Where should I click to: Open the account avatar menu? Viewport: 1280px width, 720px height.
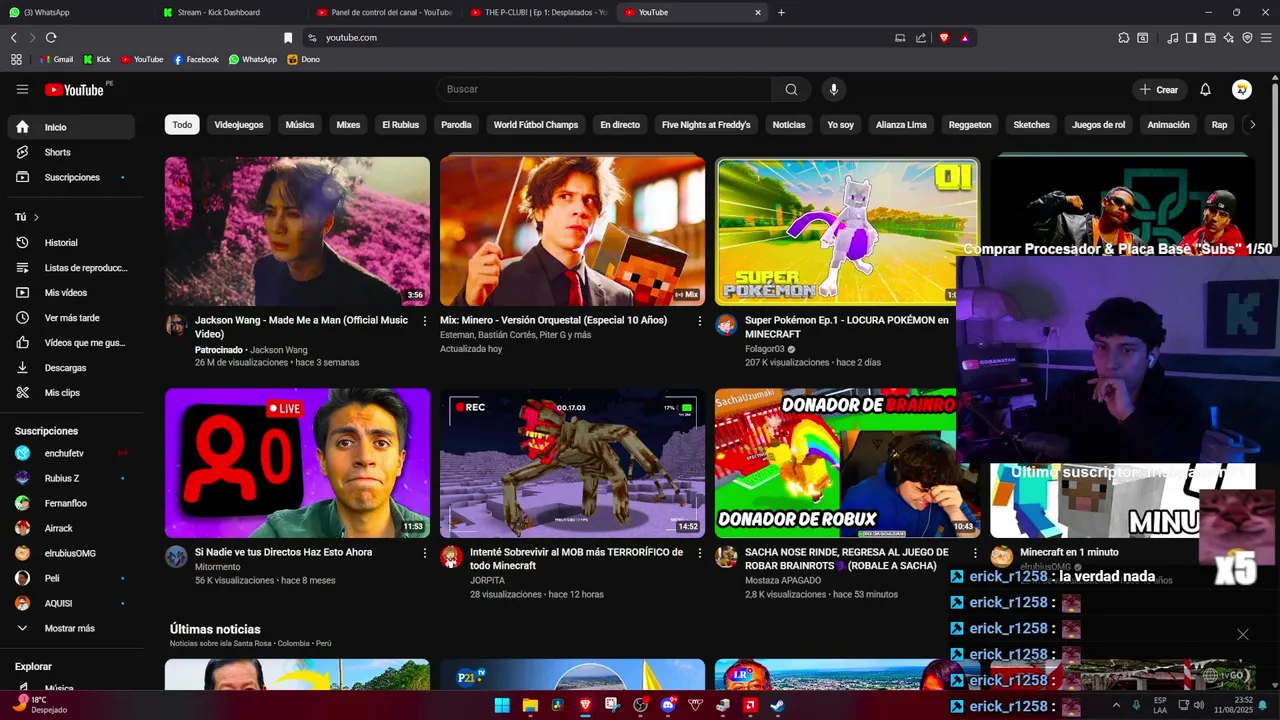(1242, 89)
